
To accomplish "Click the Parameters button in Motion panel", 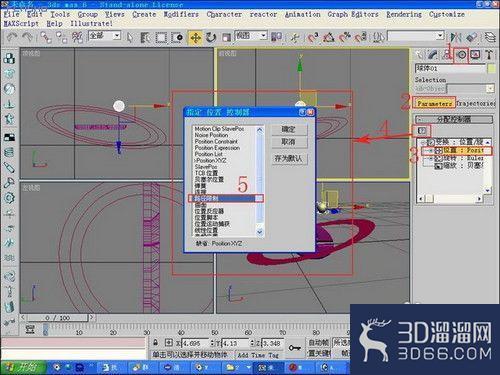I will click(x=434, y=103).
